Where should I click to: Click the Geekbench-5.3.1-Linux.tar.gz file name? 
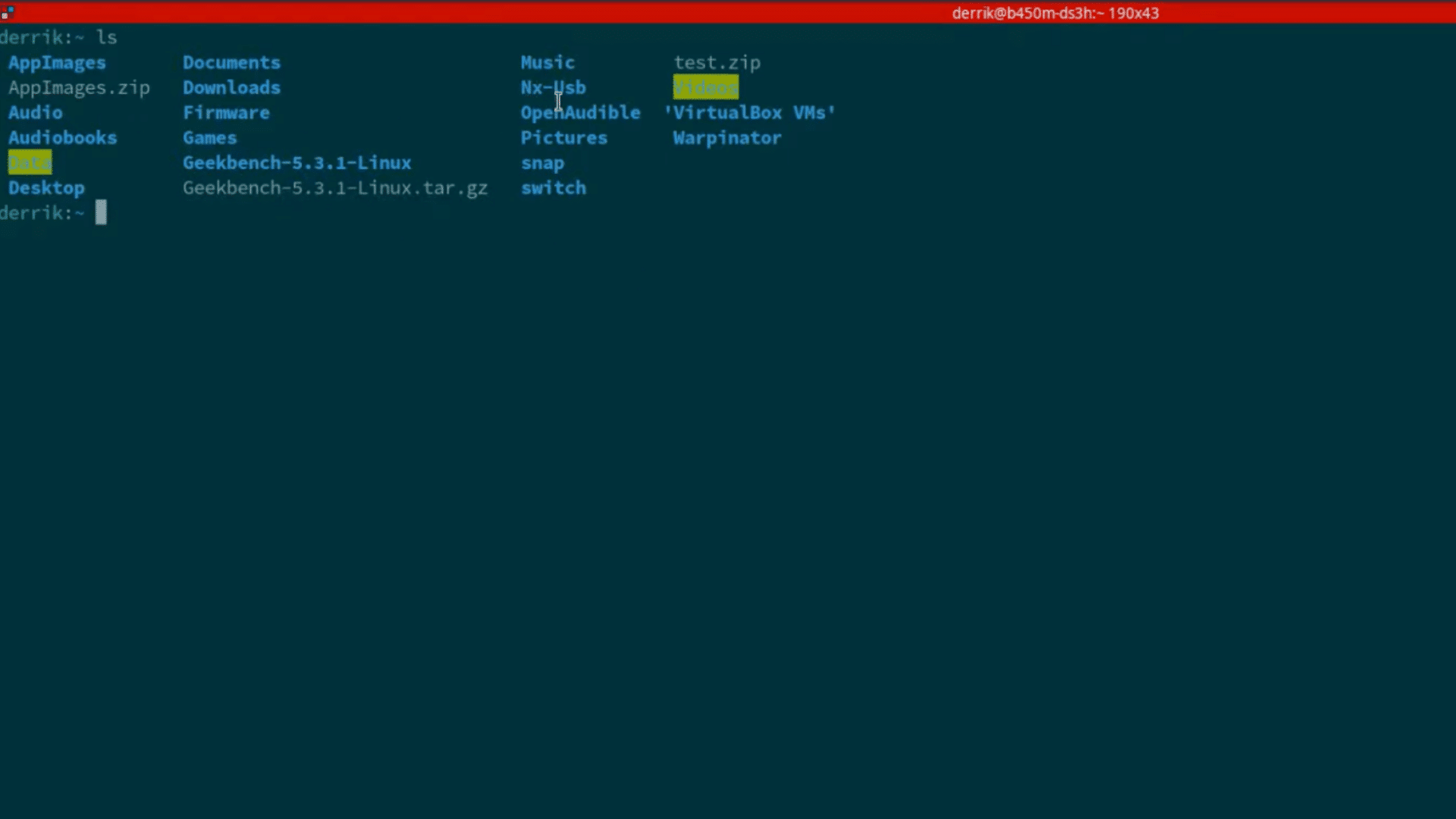pos(334,188)
